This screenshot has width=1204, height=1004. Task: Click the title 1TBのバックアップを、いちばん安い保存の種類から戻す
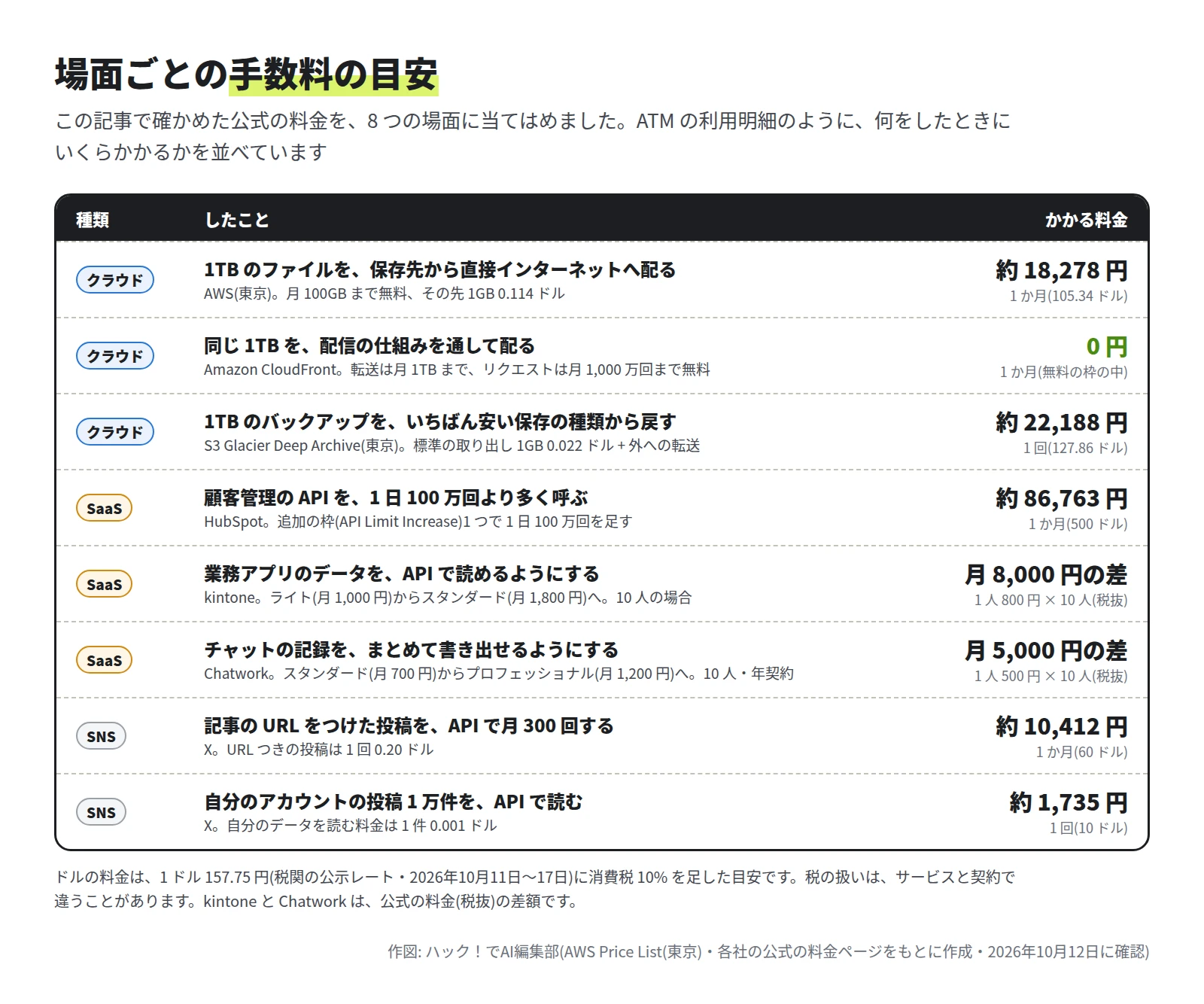tap(440, 421)
